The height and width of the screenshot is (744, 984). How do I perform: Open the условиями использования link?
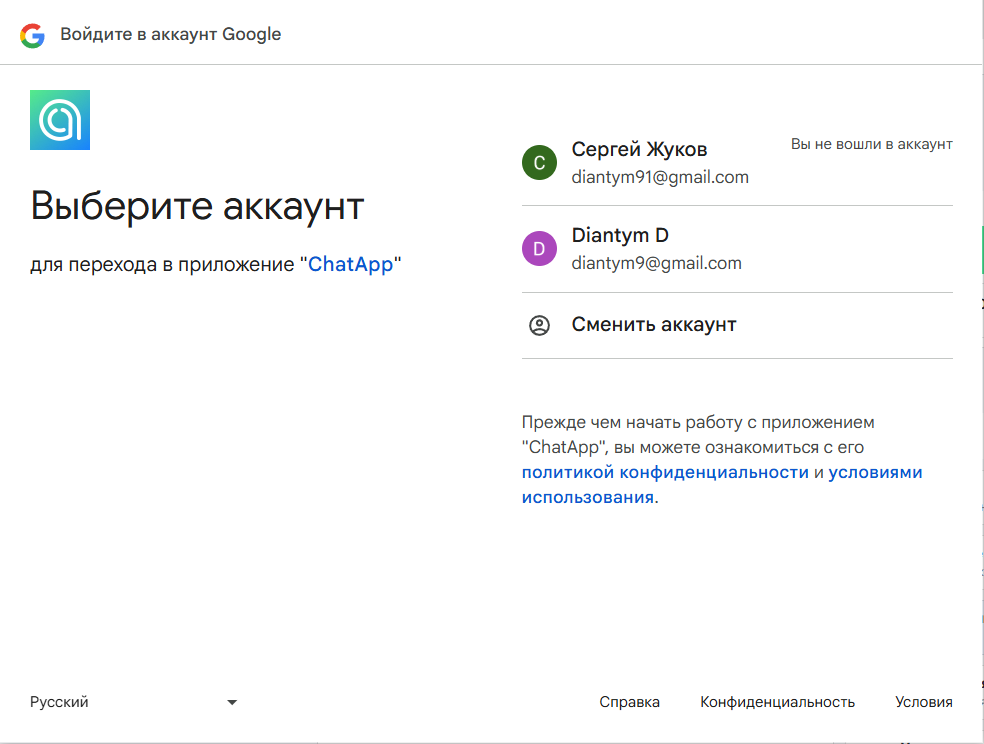(874, 472)
